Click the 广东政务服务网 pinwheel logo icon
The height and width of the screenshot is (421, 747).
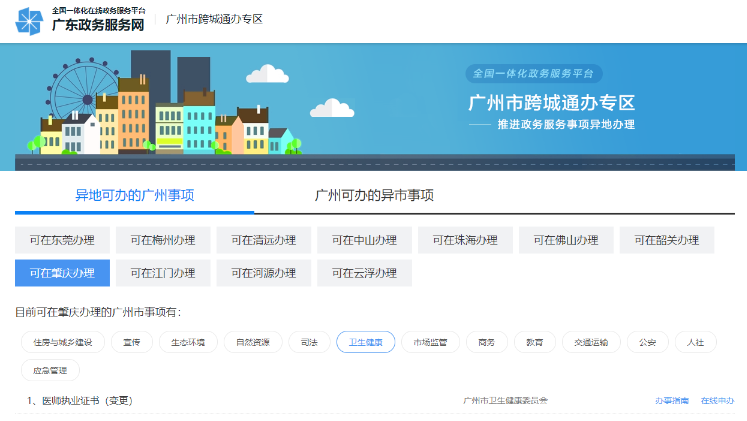point(29,21)
